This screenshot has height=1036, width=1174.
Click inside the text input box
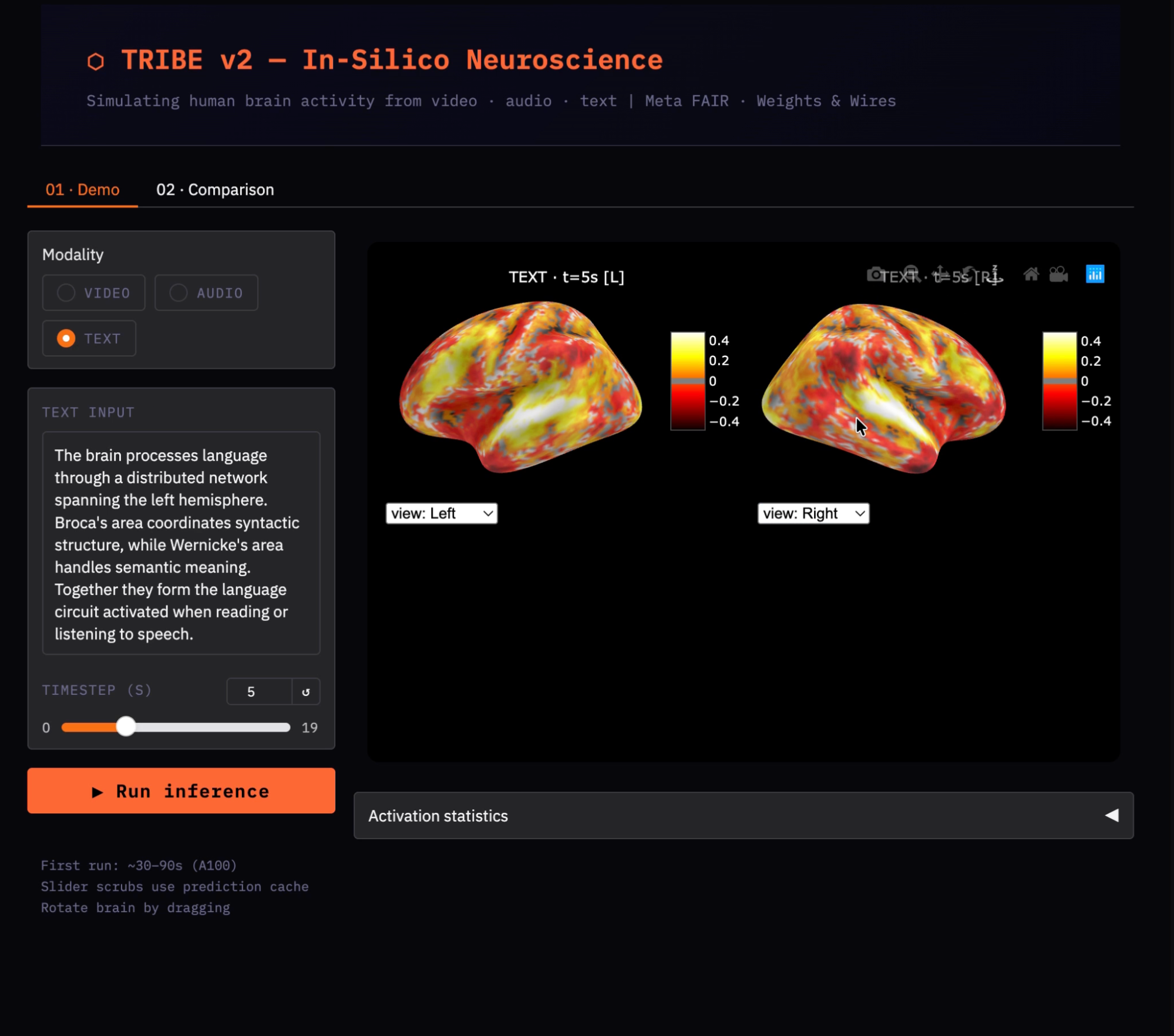click(x=181, y=543)
